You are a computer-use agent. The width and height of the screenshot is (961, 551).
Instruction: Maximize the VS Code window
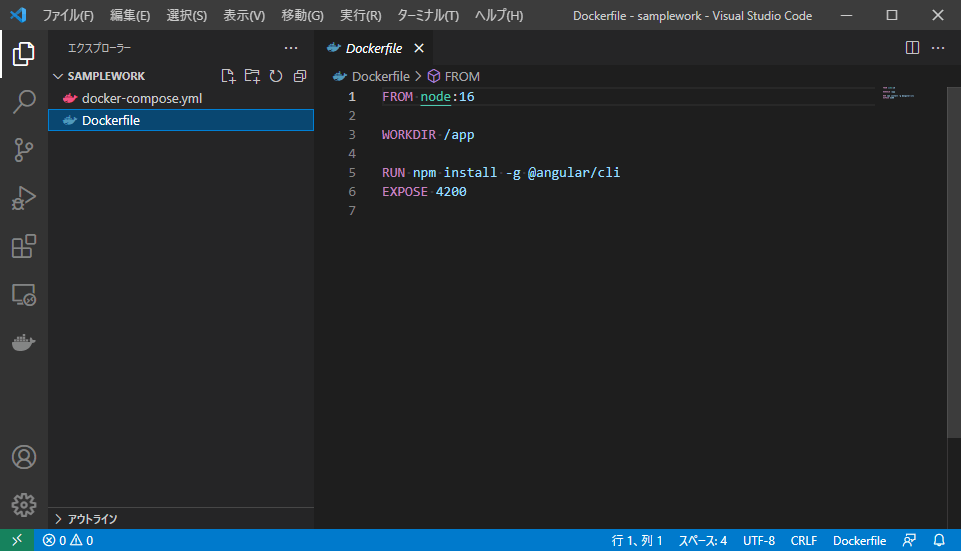tap(892, 15)
